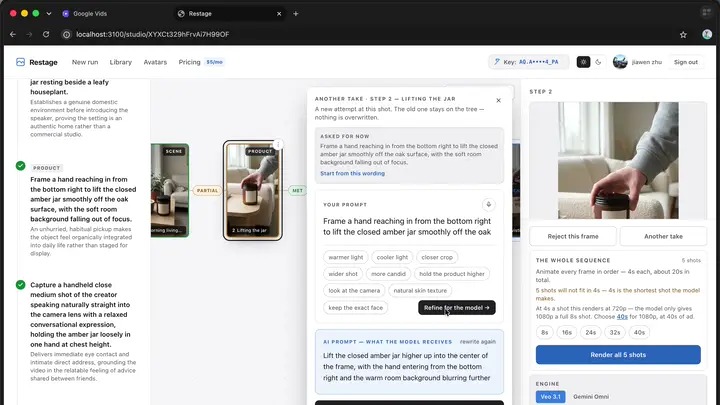Add the warmer light chip
Image resolution: width=720 pixels, height=405 pixels.
346,257
